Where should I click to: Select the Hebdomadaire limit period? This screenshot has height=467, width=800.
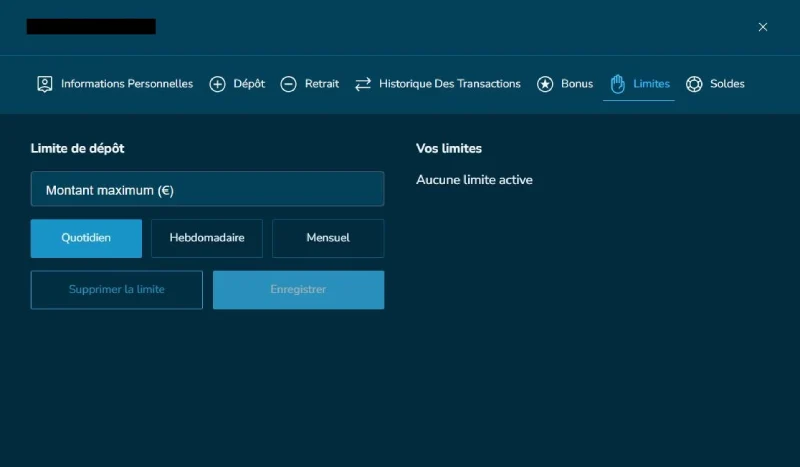click(207, 238)
